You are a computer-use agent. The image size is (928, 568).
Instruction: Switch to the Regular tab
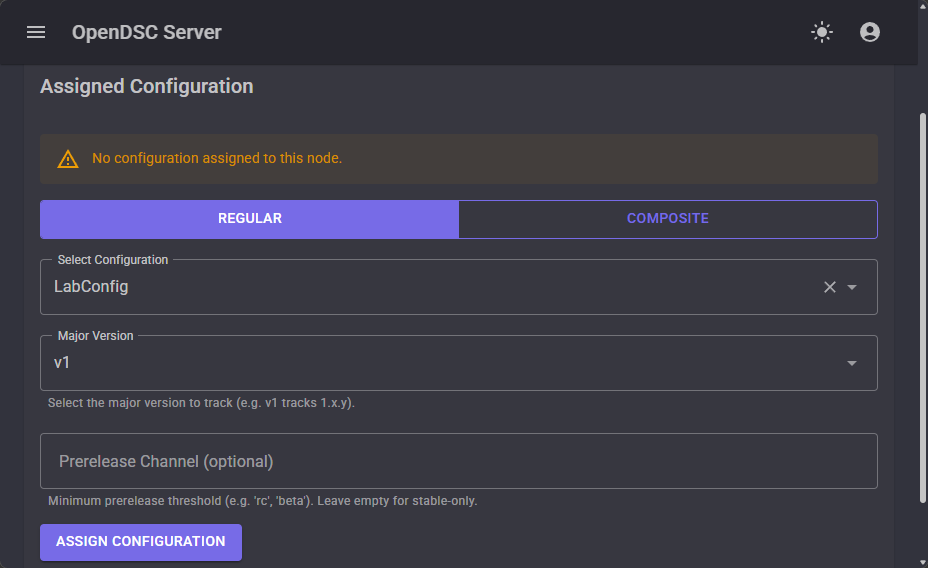pos(249,219)
